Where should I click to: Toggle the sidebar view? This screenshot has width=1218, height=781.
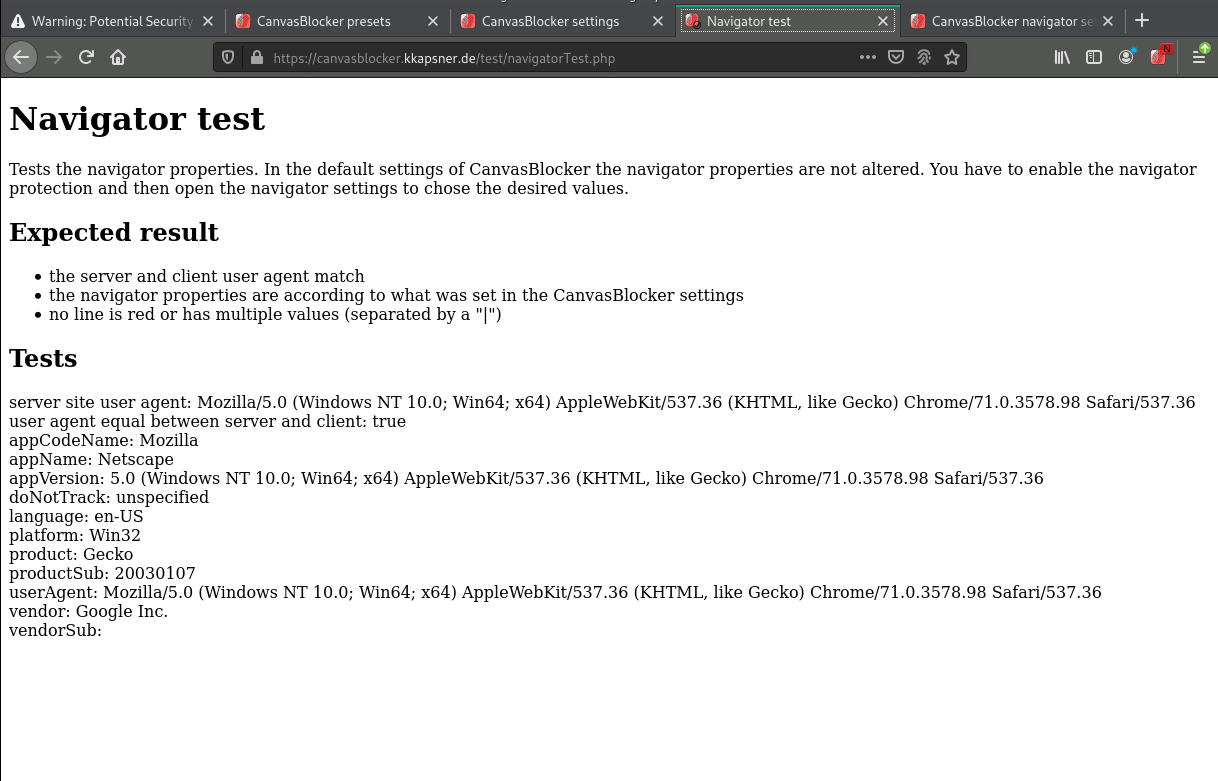pos(1094,57)
